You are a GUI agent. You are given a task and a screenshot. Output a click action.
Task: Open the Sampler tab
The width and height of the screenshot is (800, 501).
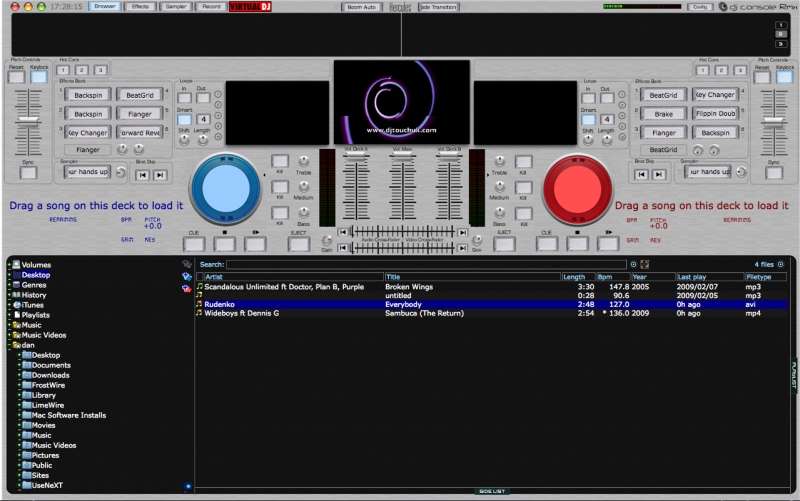coord(176,7)
